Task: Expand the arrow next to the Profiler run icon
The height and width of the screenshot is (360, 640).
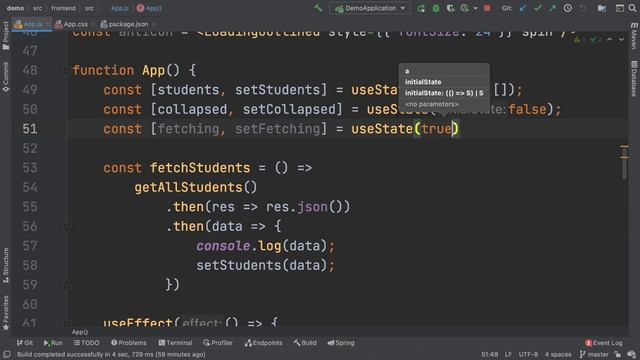Action: pos(475,8)
